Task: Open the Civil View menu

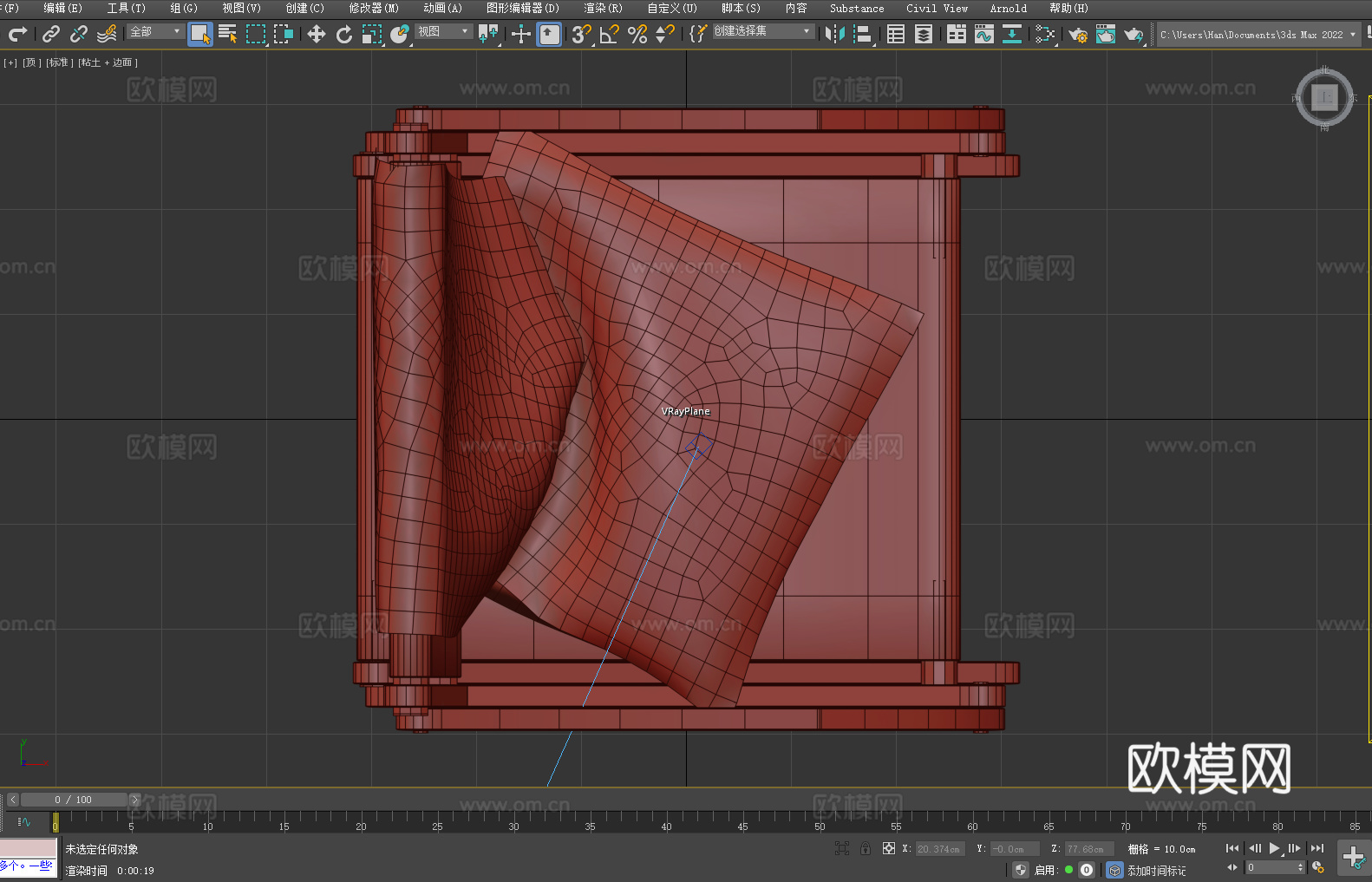Action: pyautogui.click(x=938, y=8)
